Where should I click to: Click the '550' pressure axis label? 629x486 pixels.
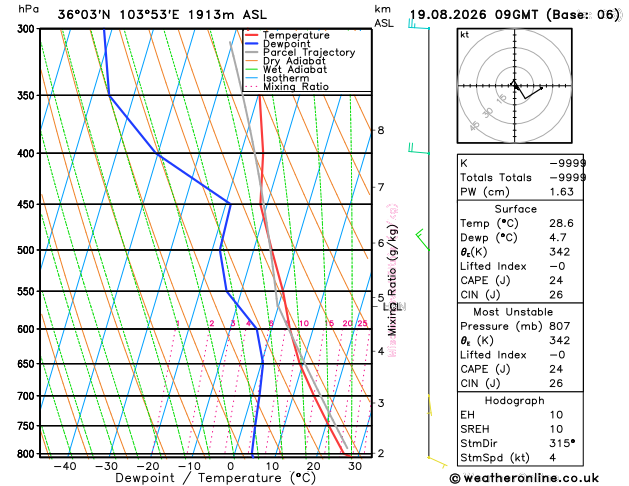pyautogui.click(x=28, y=292)
